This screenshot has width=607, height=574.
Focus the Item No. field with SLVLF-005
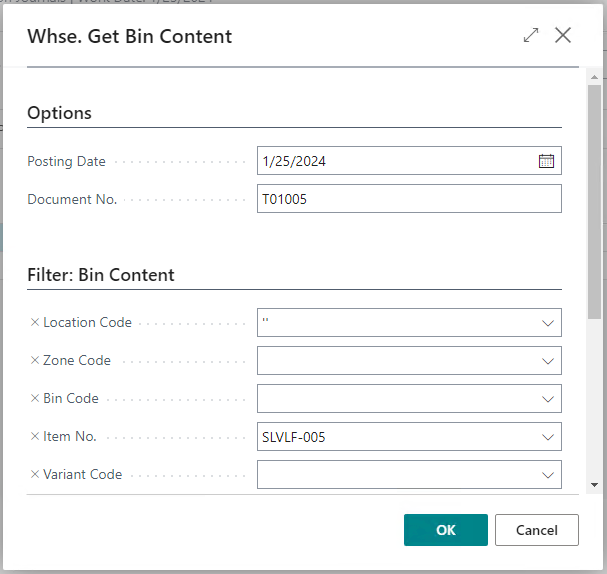(395, 437)
